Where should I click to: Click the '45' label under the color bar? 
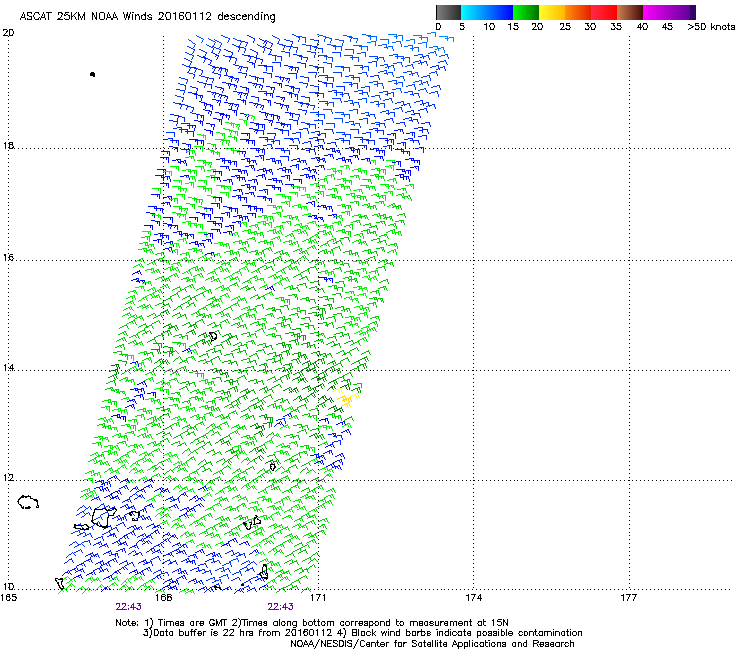(x=667, y=27)
